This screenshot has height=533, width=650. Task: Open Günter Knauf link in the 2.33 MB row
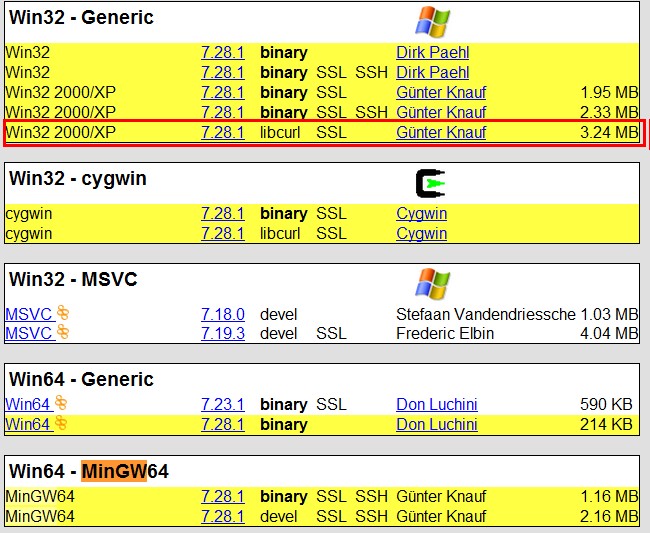(441, 112)
